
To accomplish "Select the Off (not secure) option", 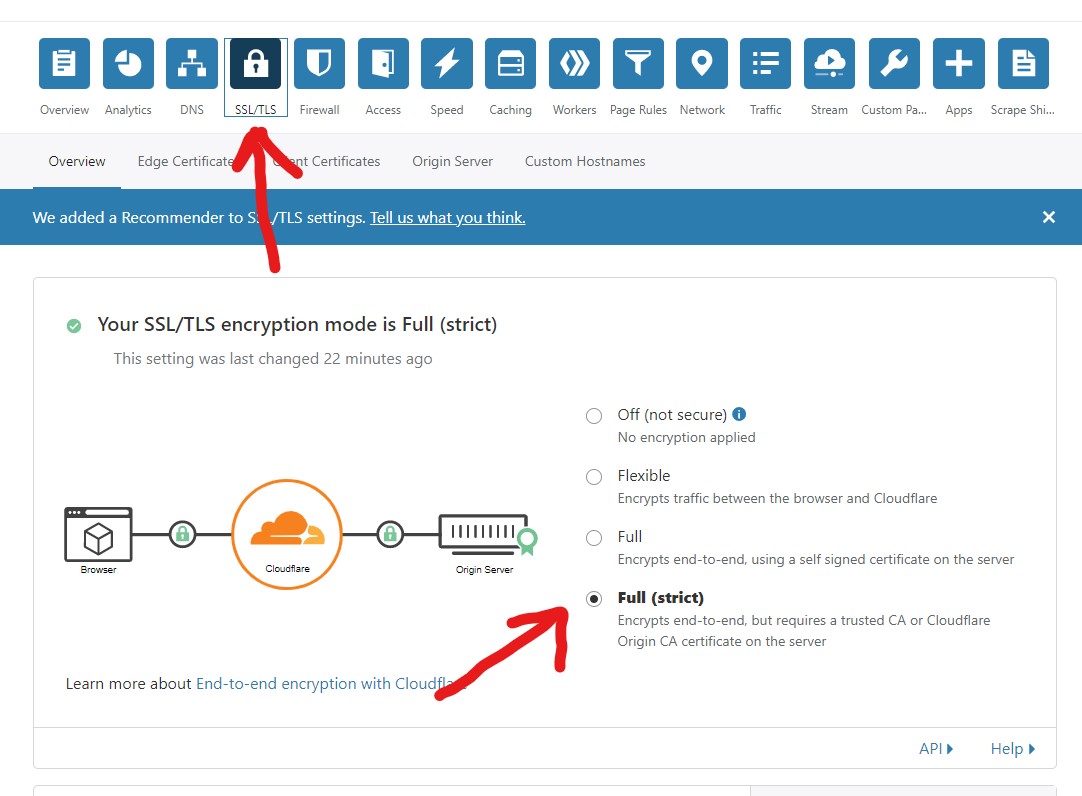I will coord(594,416).
